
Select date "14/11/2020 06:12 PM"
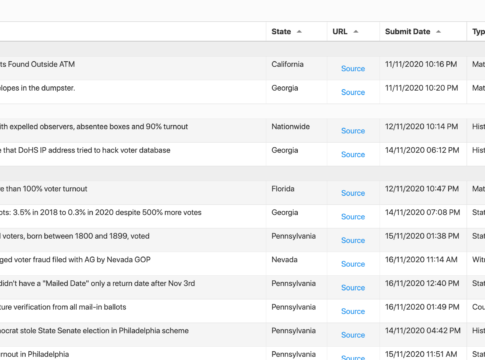pyautogui.click(x=422, y=150)
